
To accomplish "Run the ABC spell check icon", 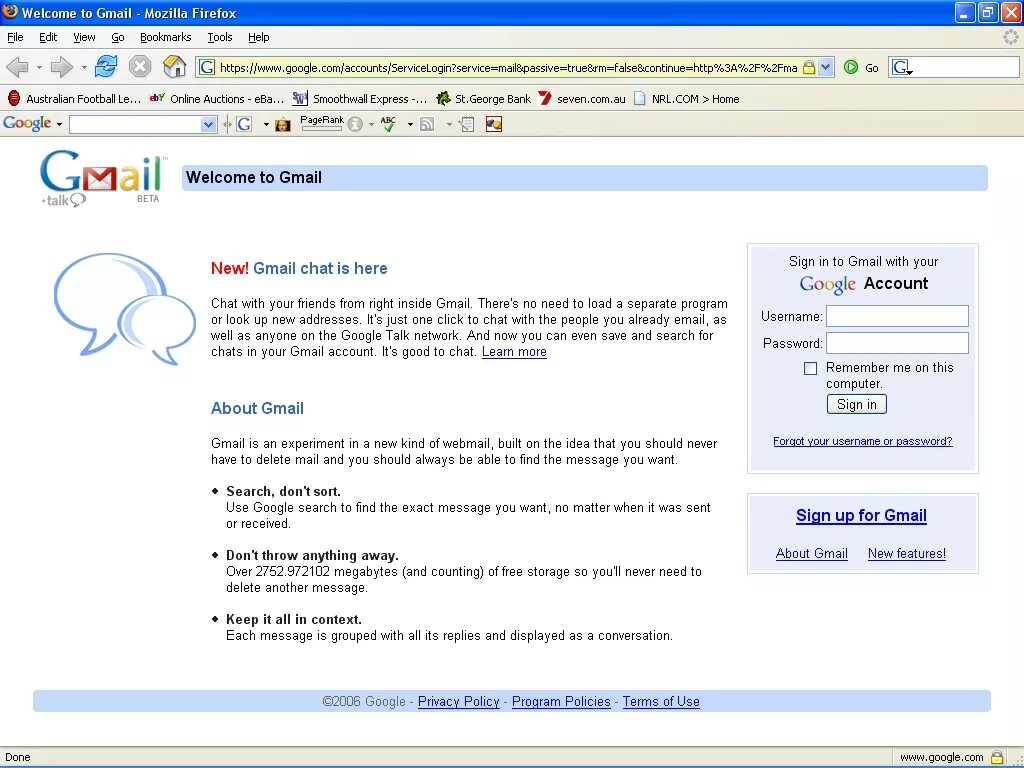I will coord(389,124).
